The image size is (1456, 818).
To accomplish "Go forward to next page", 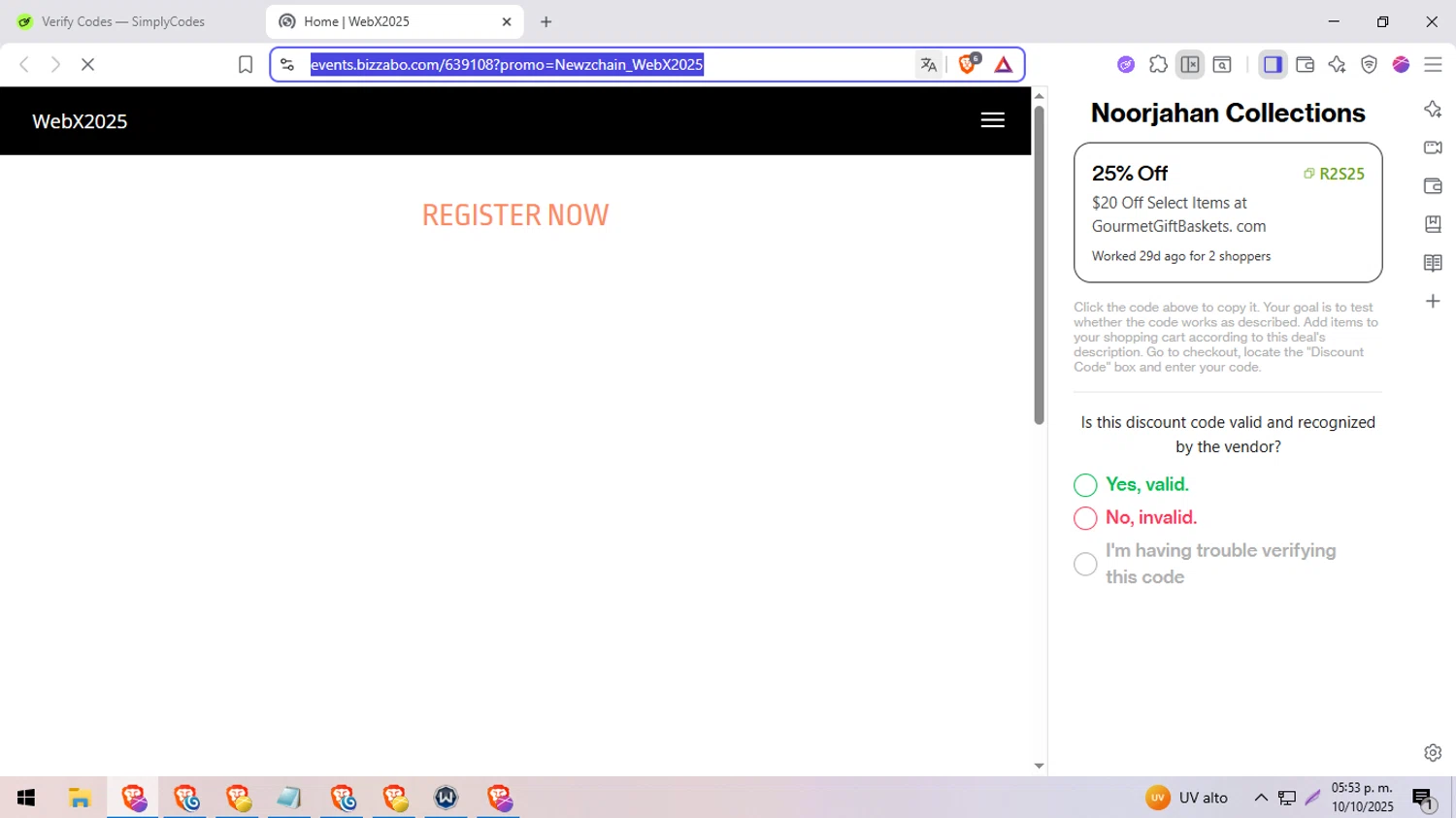I will point(55,64).
